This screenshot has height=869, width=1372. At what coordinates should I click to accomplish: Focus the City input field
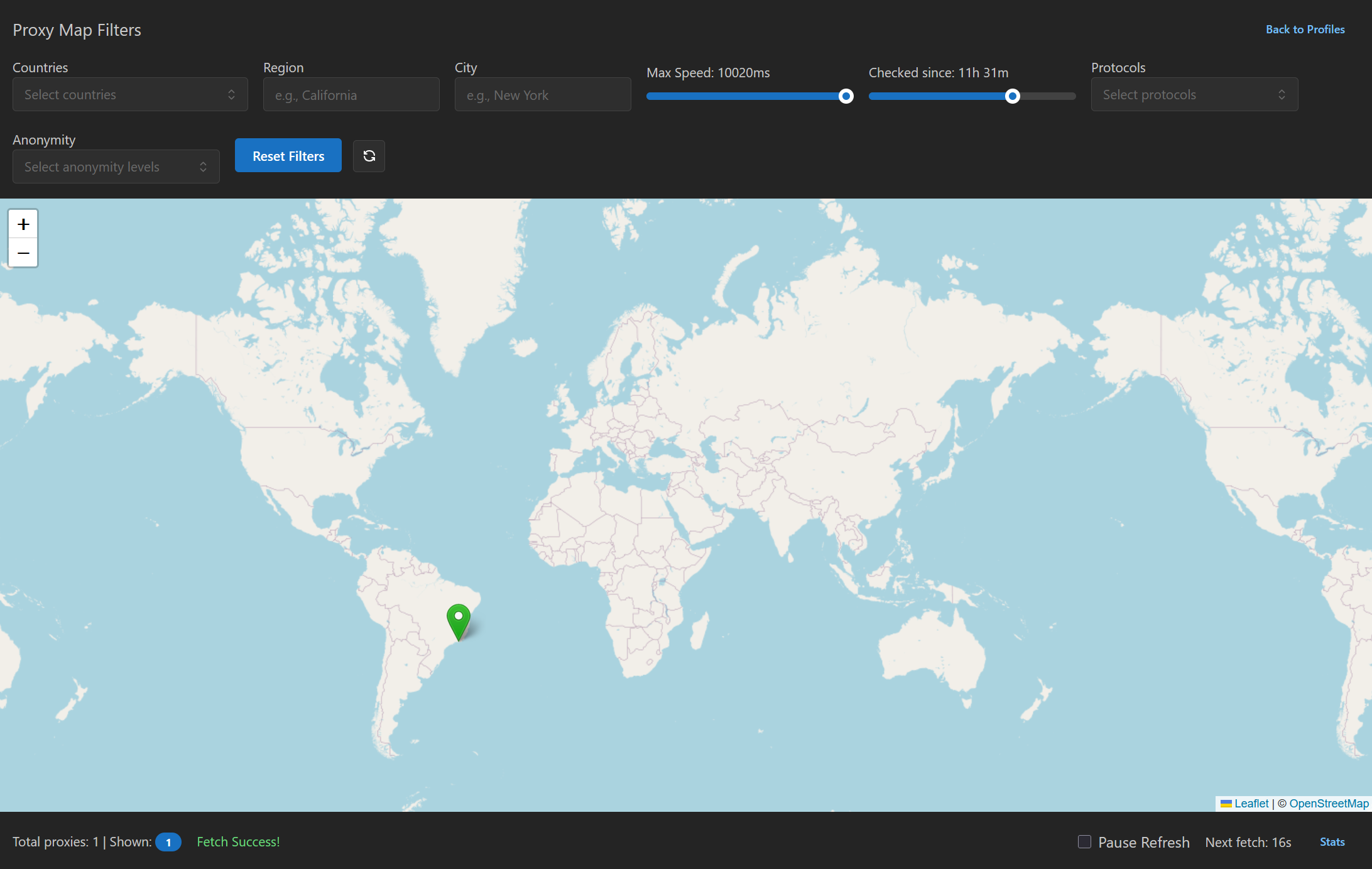pos(543,95)
